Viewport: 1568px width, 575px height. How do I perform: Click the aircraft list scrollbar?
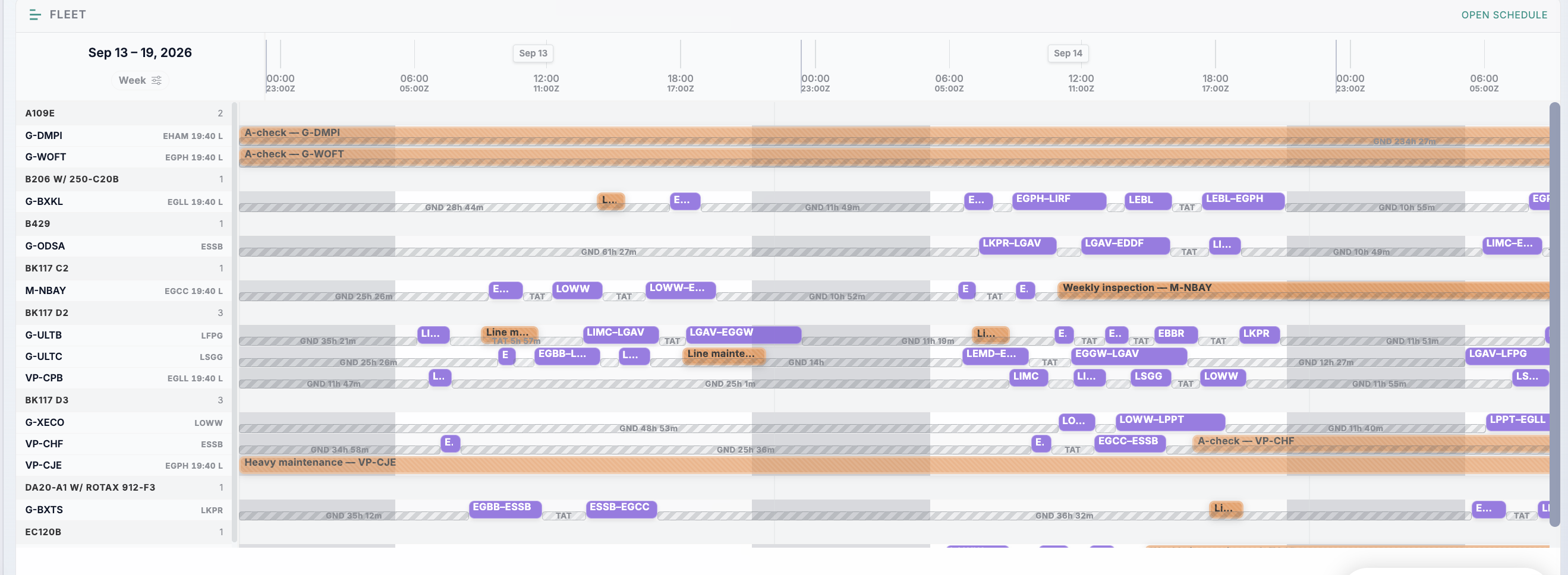[x=234, y=323]
